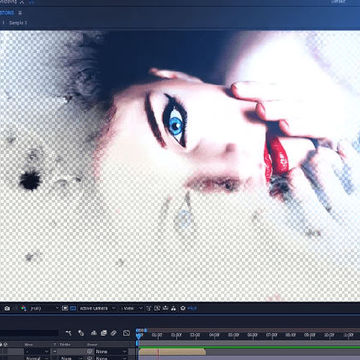Toggle the first layer's preserve transparency switch
360x360 pixels.
click(55, 351)
